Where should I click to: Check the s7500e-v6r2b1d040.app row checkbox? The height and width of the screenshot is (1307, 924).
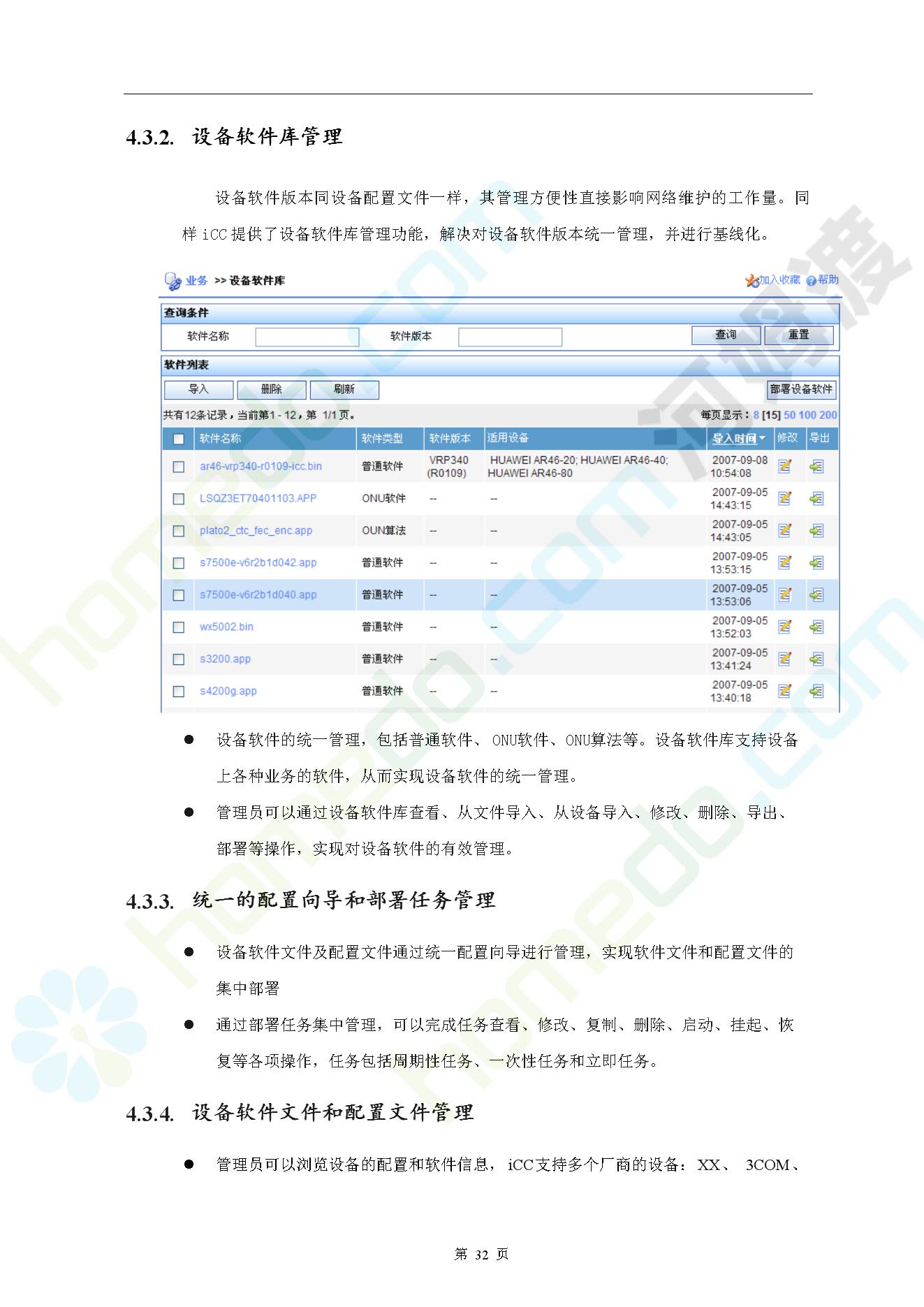coord(179,595)
